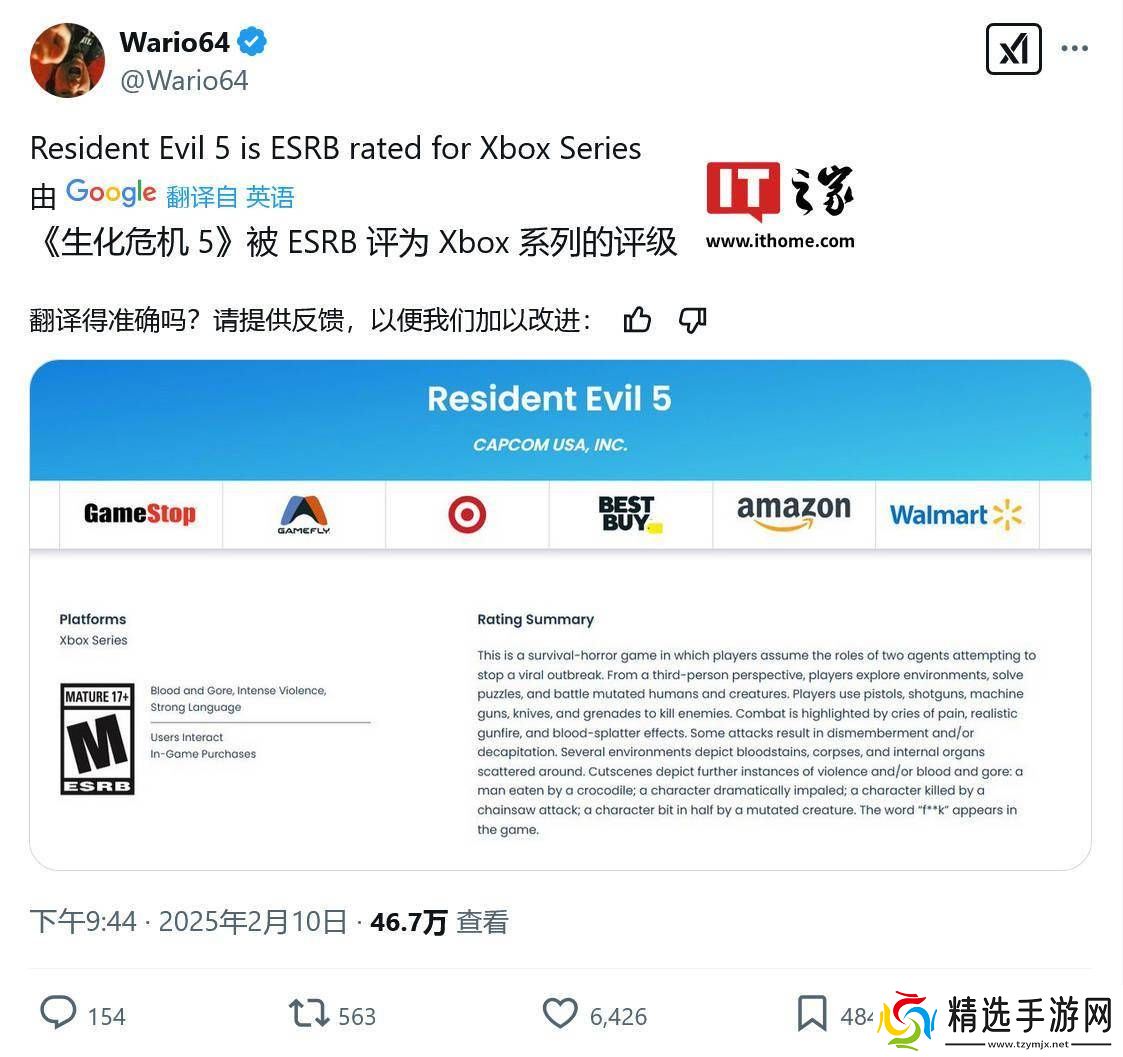The image size is (1123, 1057).
Task: Click the 46.7万 查看 view count
Action: (439, 922)
